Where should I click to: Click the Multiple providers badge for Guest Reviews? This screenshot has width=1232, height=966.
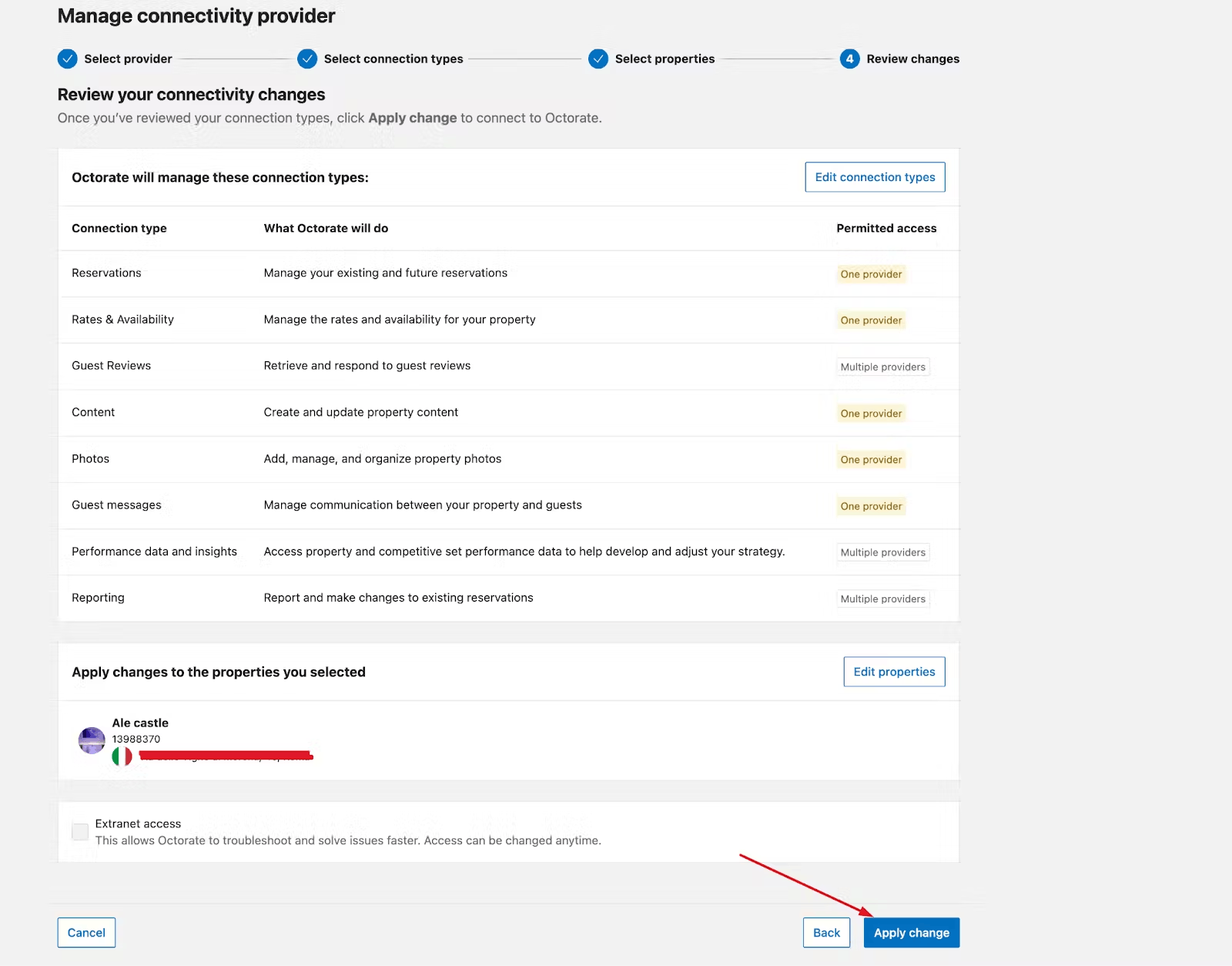pos(882,367)
